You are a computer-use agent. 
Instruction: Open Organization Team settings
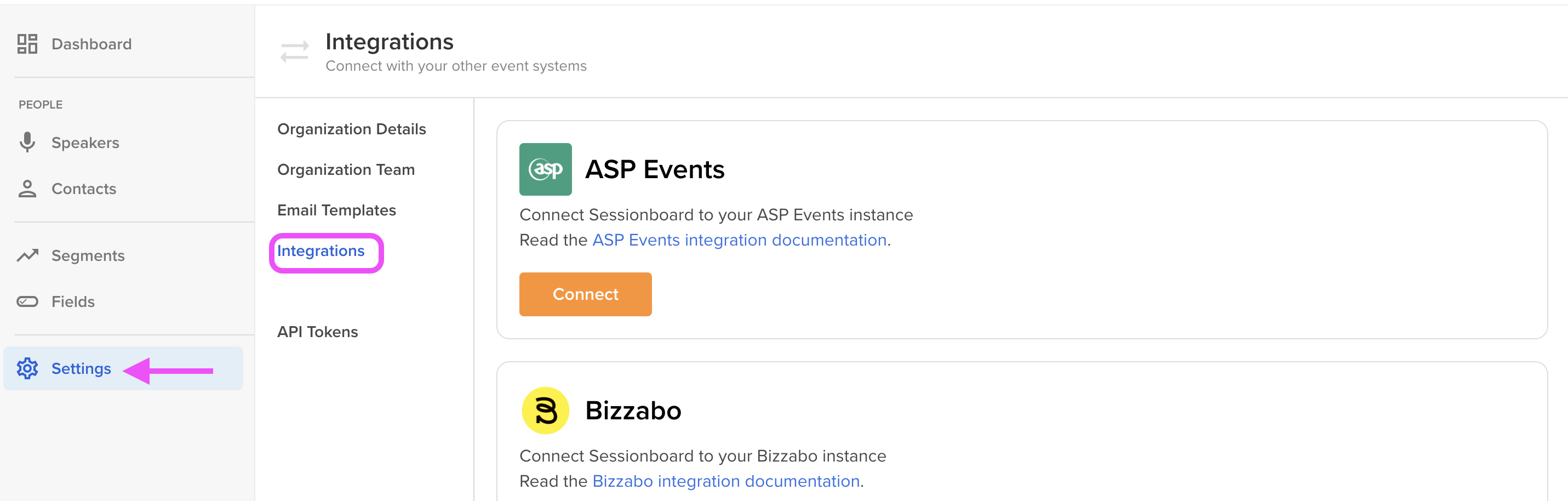pos(346,170)
